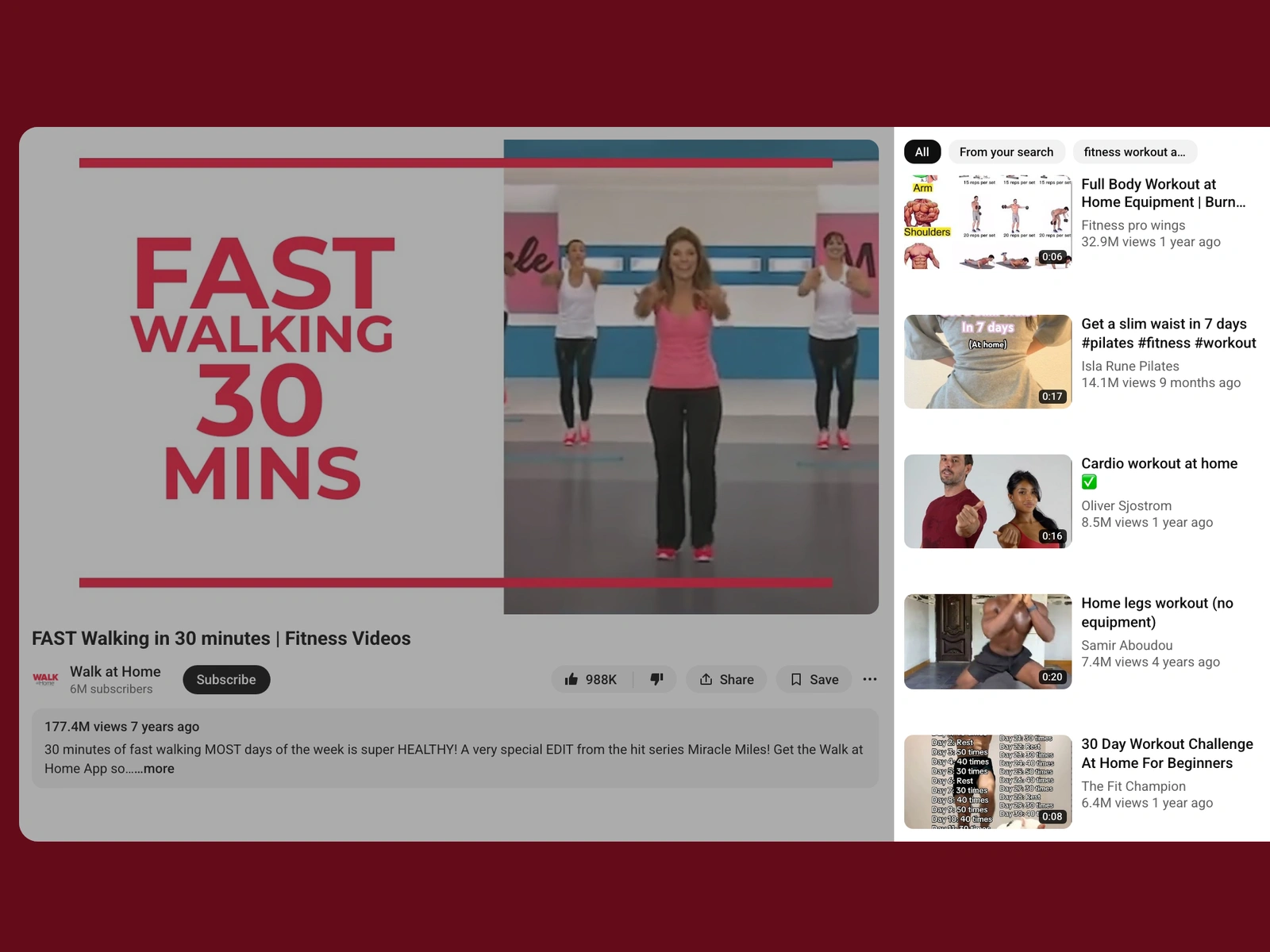This screenshot has width=1270, height=952.
Task: Open the Walk at Home channel avatar
Action: (x=45, y=679)
